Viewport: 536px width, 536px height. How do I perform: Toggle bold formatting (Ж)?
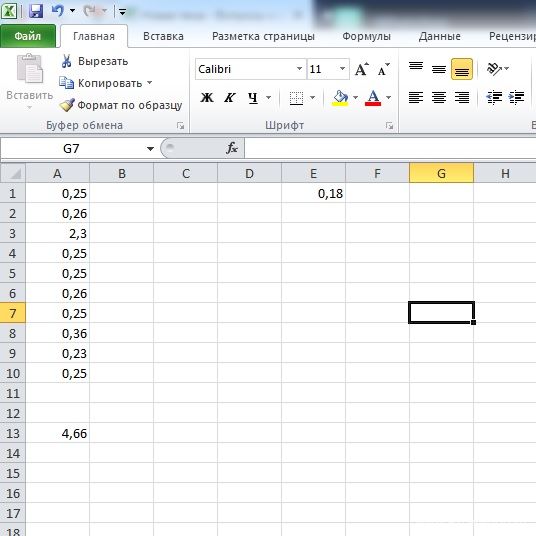pos(206,98)
